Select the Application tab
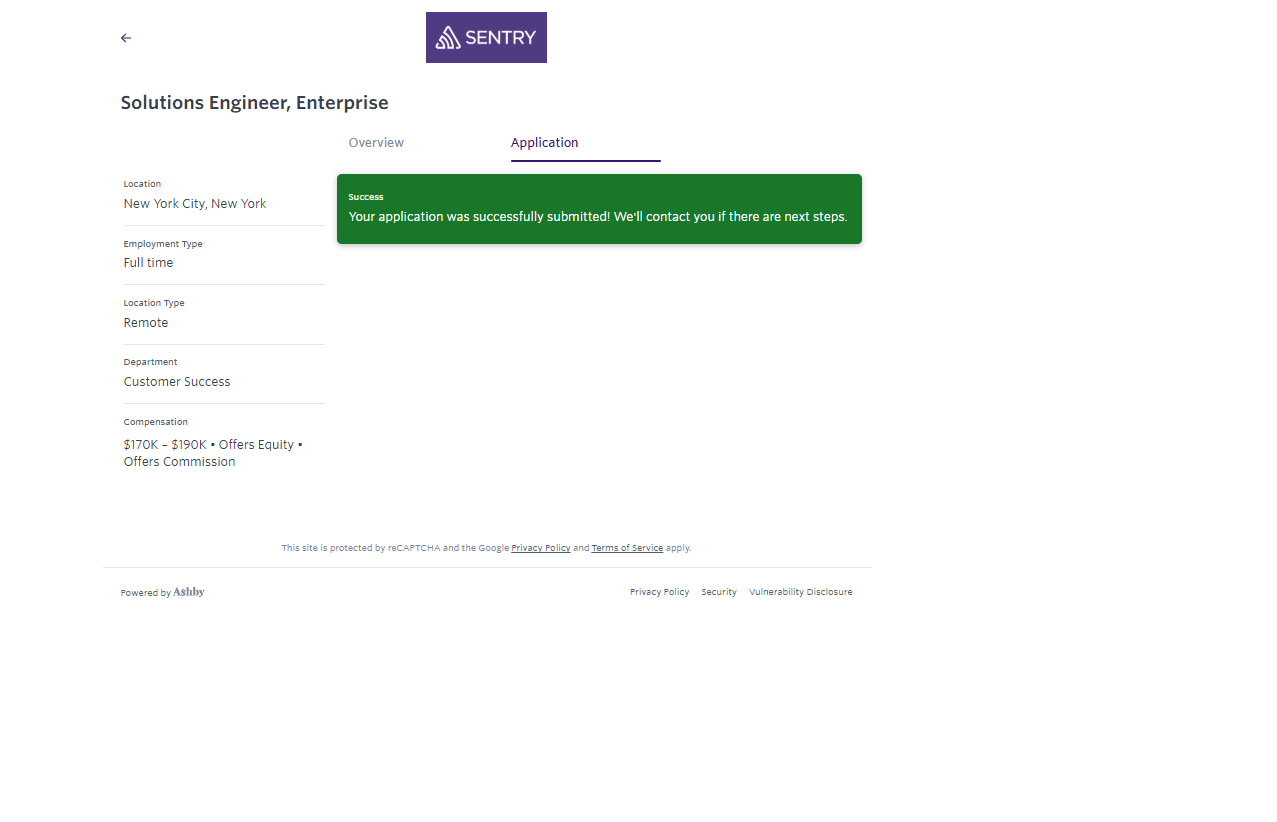This screenshot has width=1277, height=822. (545, 143)
